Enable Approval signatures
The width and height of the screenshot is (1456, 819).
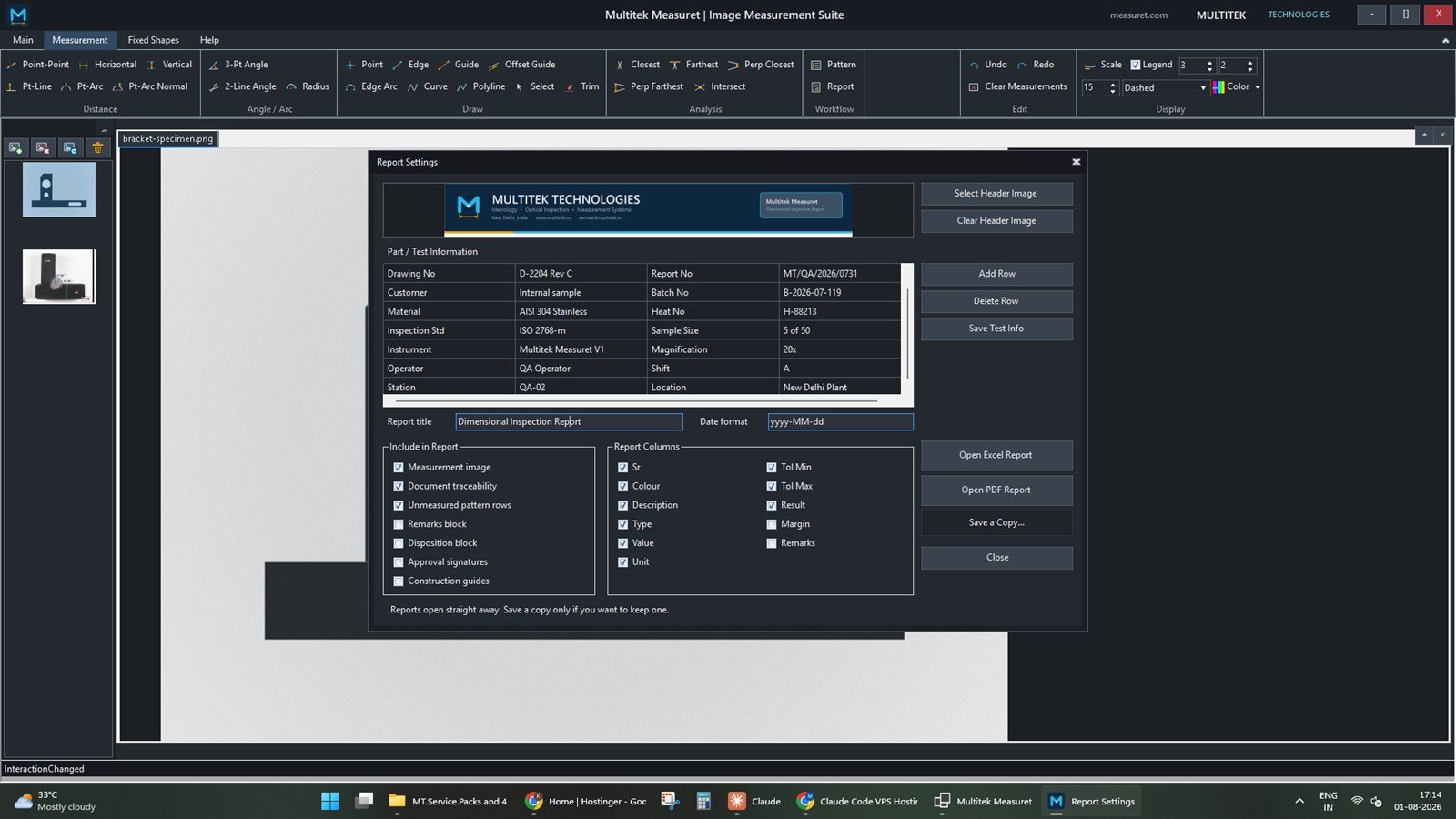[399, 562]
